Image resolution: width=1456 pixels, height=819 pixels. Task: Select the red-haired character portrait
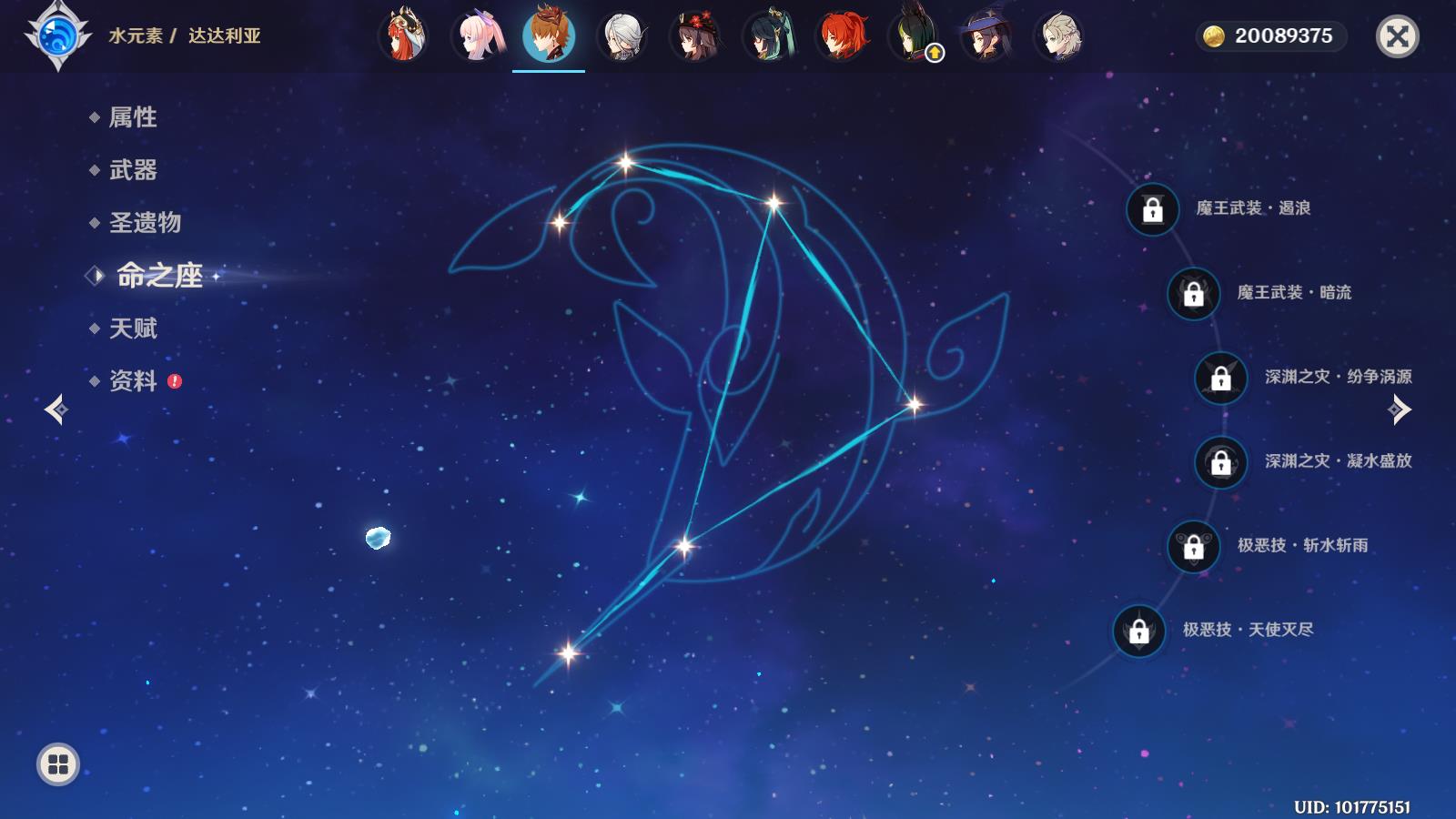click(x=842, y=36)
